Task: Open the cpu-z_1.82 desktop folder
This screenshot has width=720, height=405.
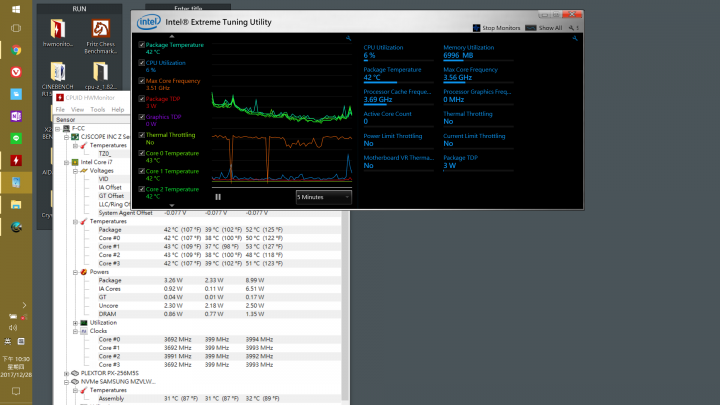Action: [101, 72]
